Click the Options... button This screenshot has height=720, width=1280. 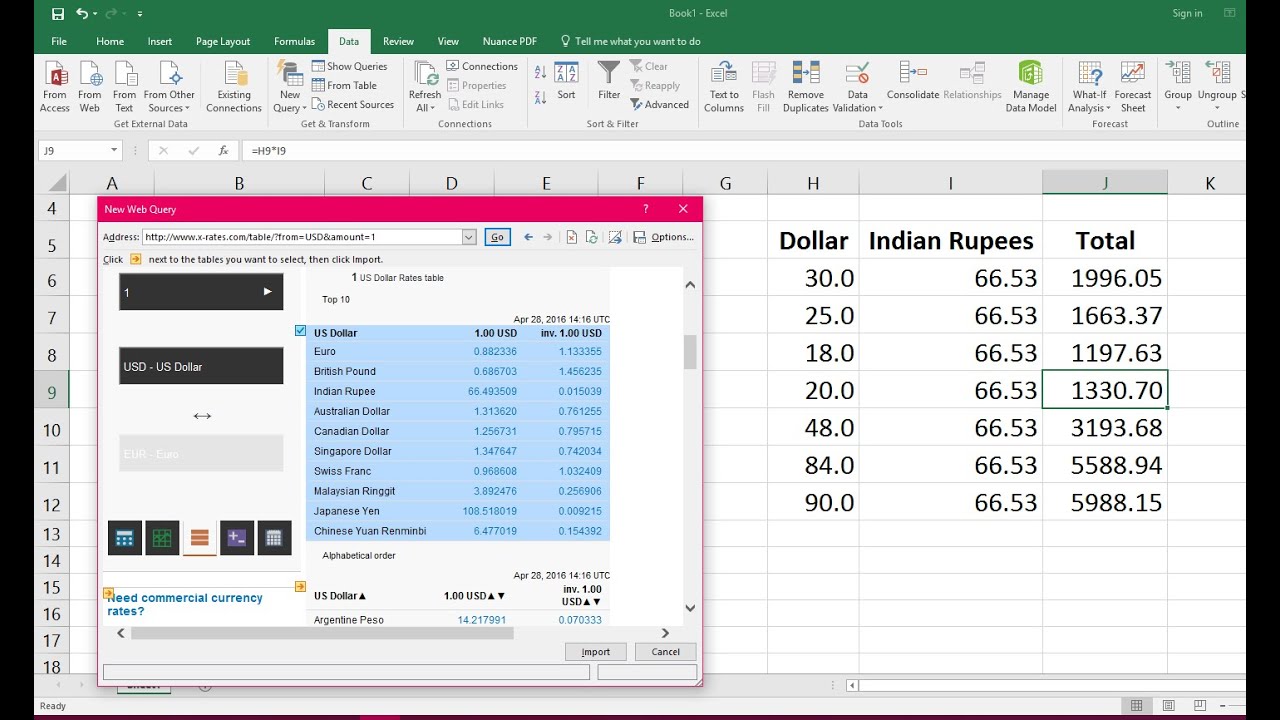672,237
